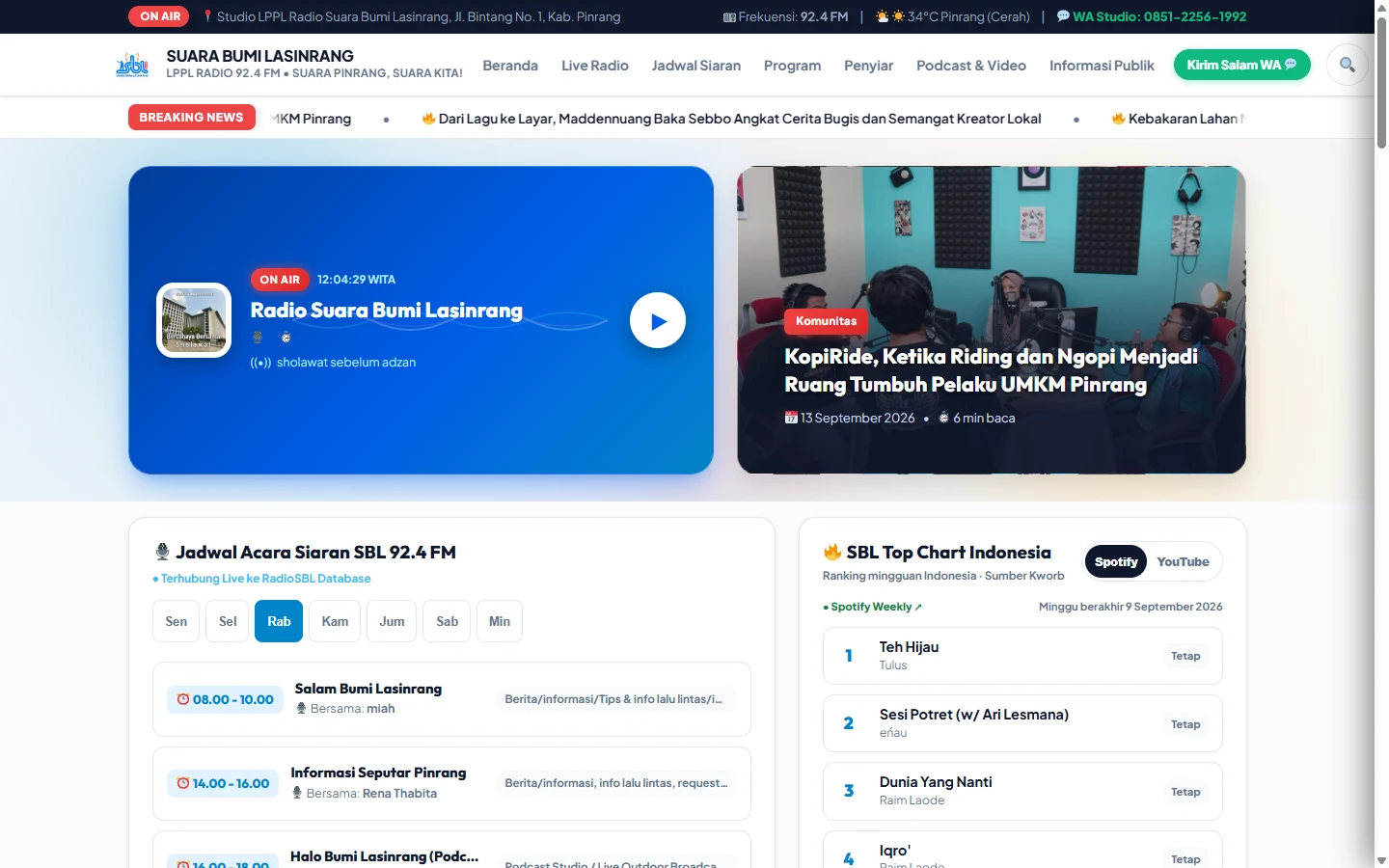The width and height of the screenshot is (1389, 868).
Task: Click the Kirim Salam WA button
Action: [1242, 65]
